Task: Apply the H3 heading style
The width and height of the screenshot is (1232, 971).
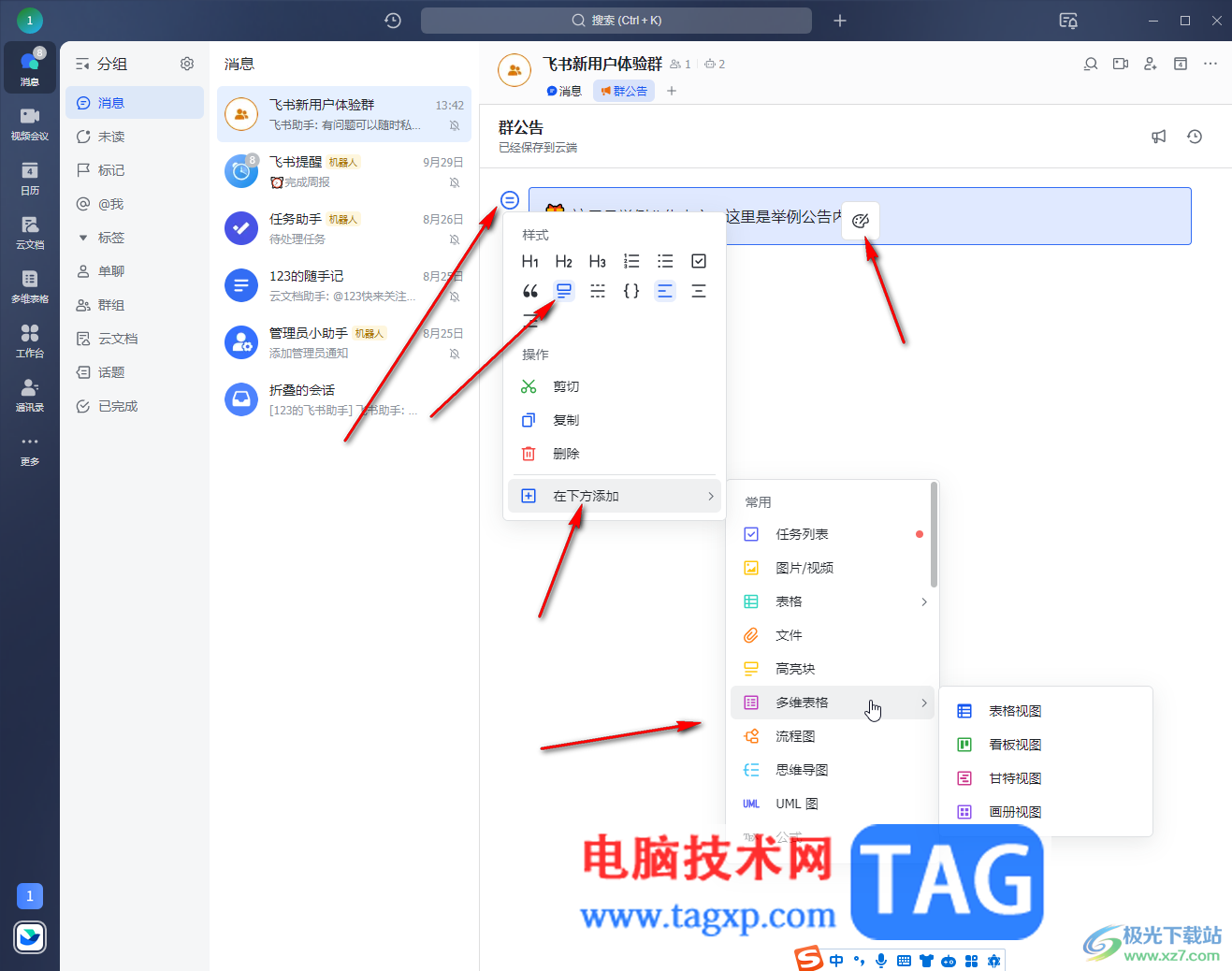Action: pos(598,261)
